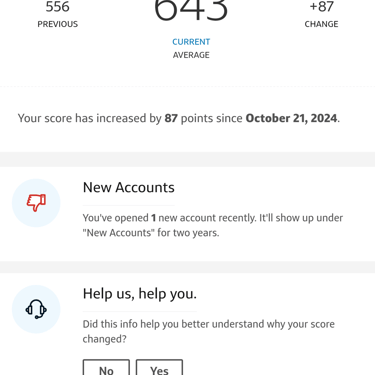This screenshot has width=375, height=375.
Task: Click the light blue circle behind headset
Action: pos(36,309)
